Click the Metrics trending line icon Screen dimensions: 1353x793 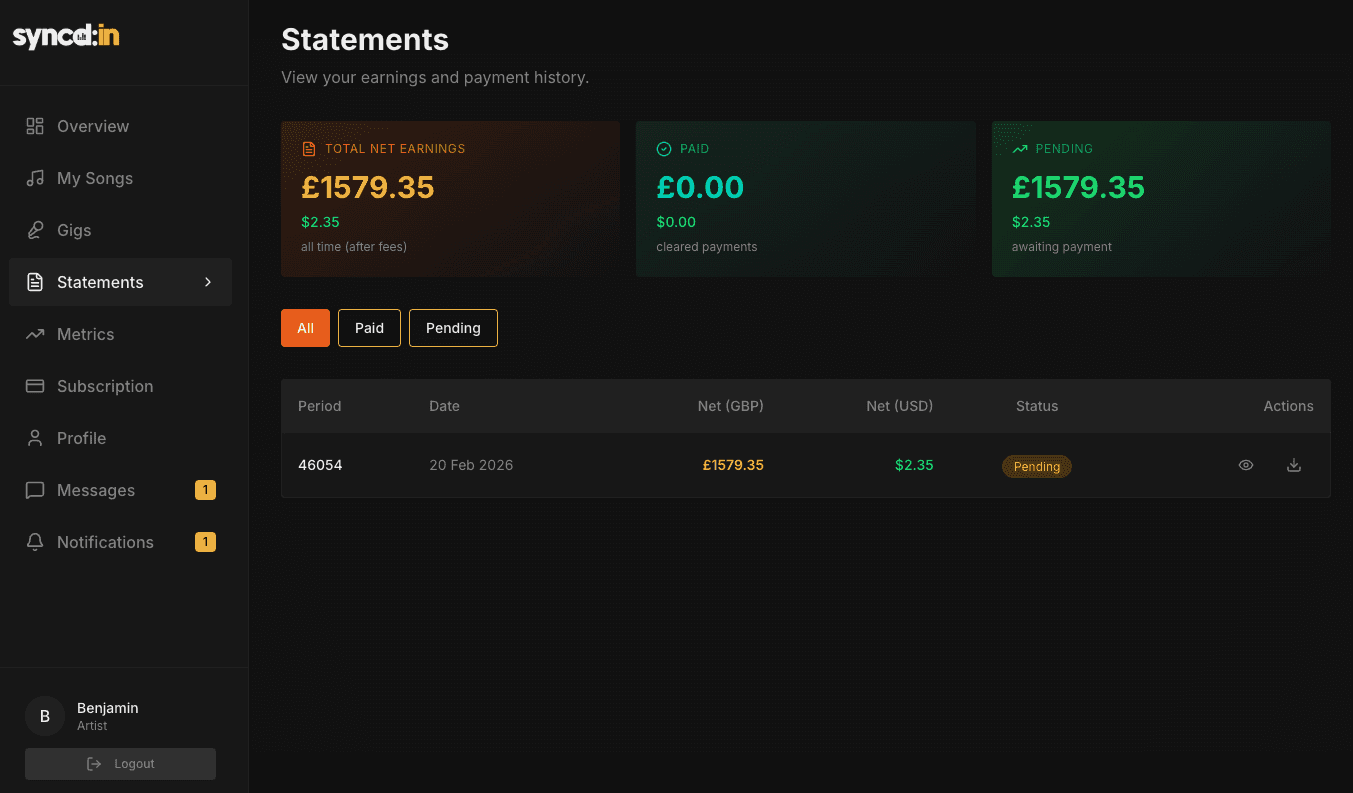35,334
